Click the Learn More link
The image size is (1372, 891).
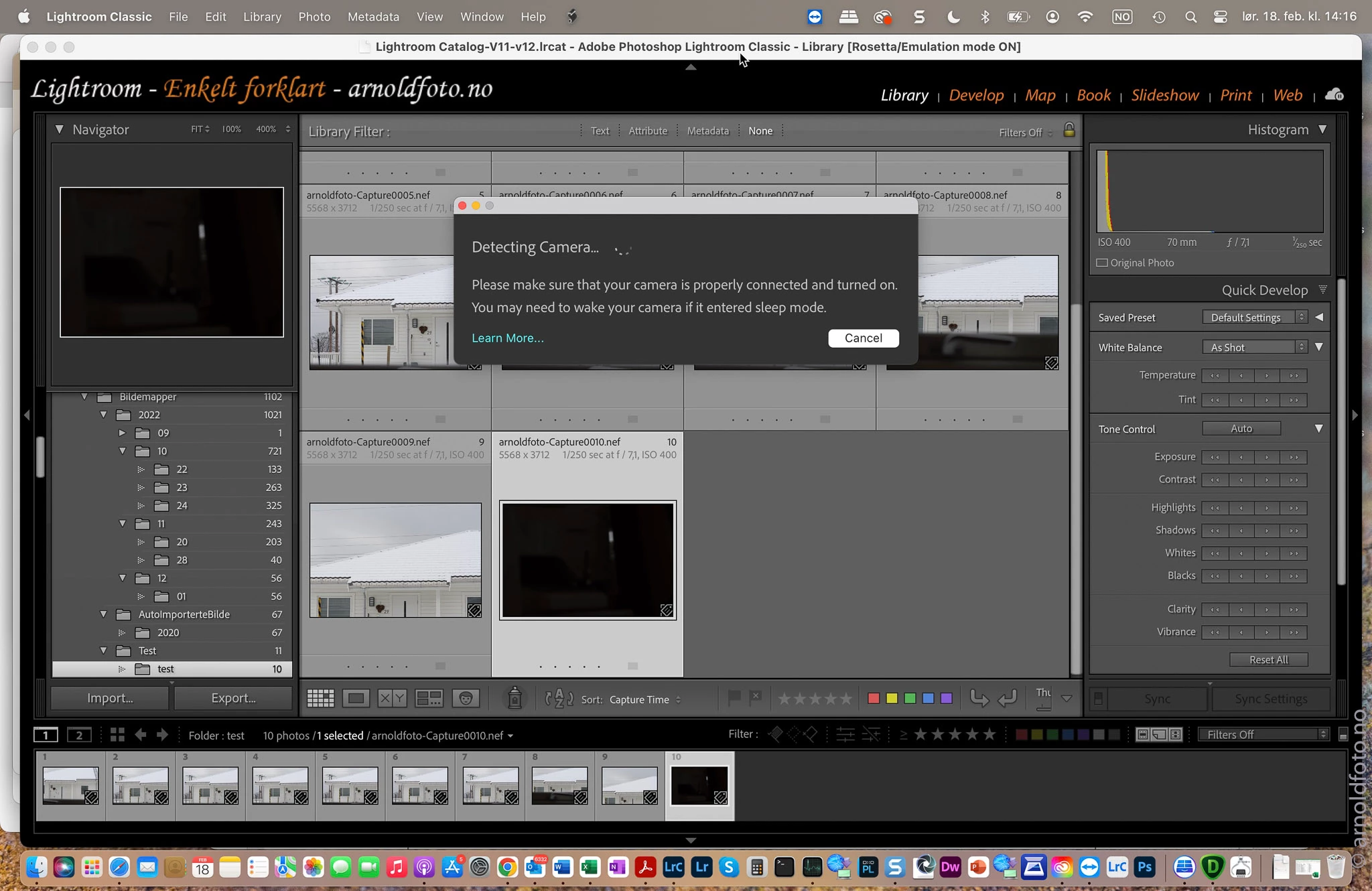point(507,338)
